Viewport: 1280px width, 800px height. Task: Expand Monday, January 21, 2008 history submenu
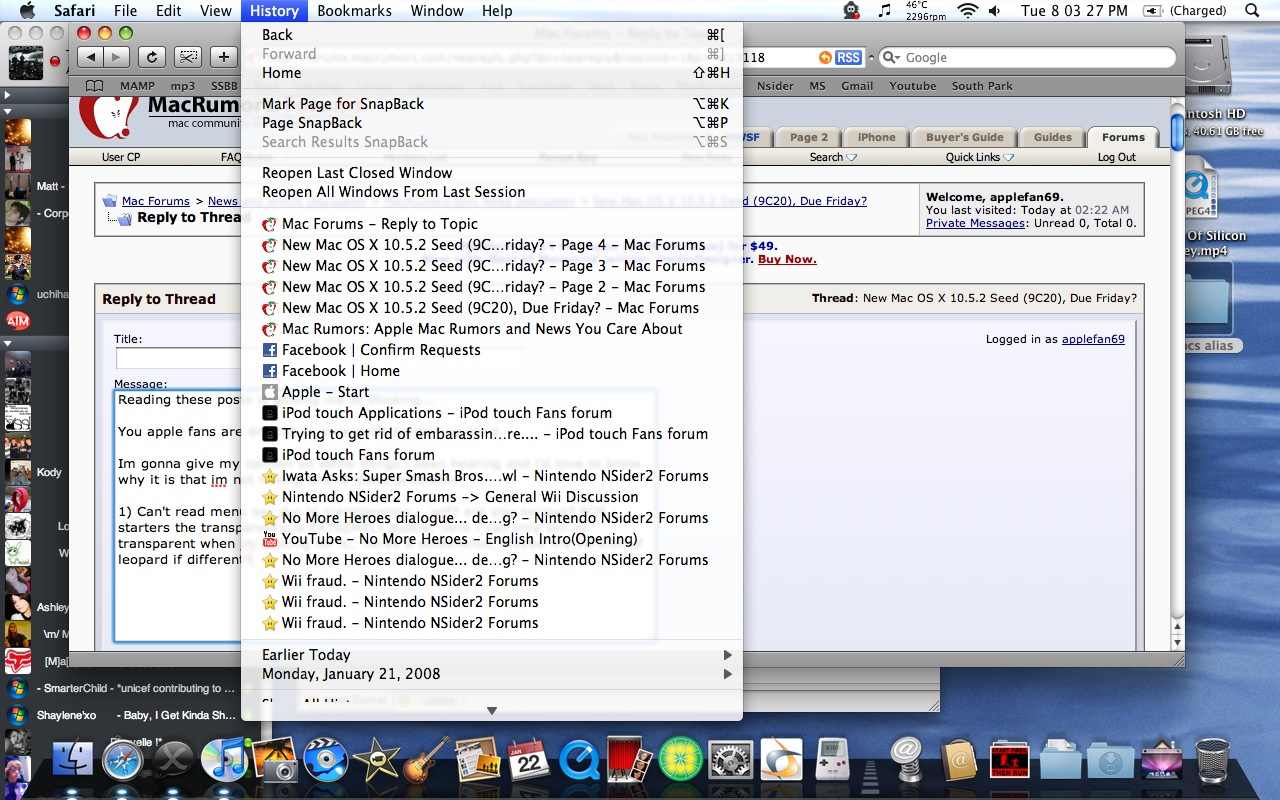pos(492,674)
